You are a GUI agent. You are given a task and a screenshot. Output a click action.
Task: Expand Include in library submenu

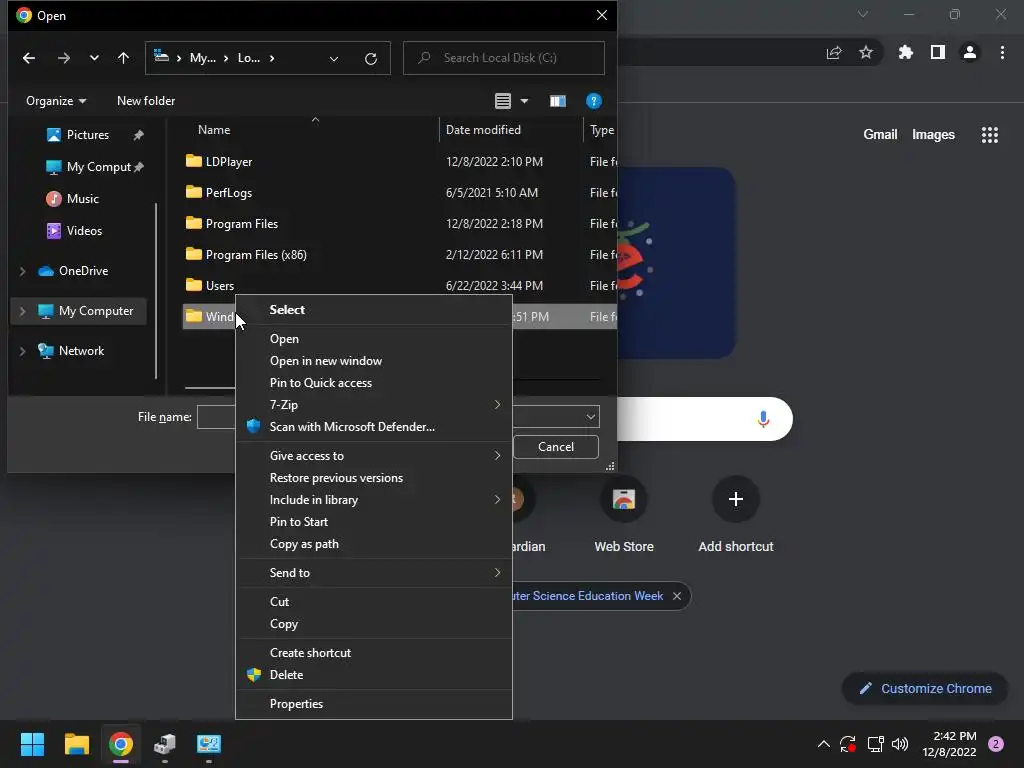click(x=374, y=500)
